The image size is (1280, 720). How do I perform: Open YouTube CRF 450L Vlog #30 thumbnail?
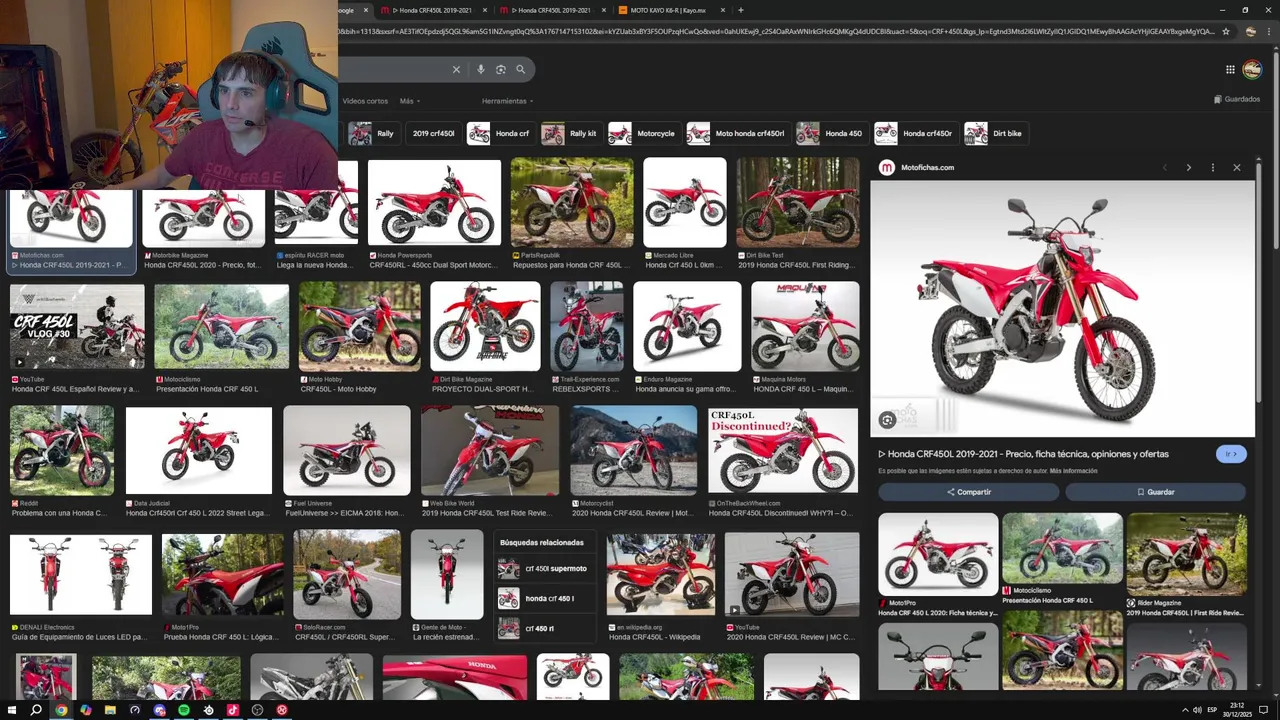coord(77,327)
